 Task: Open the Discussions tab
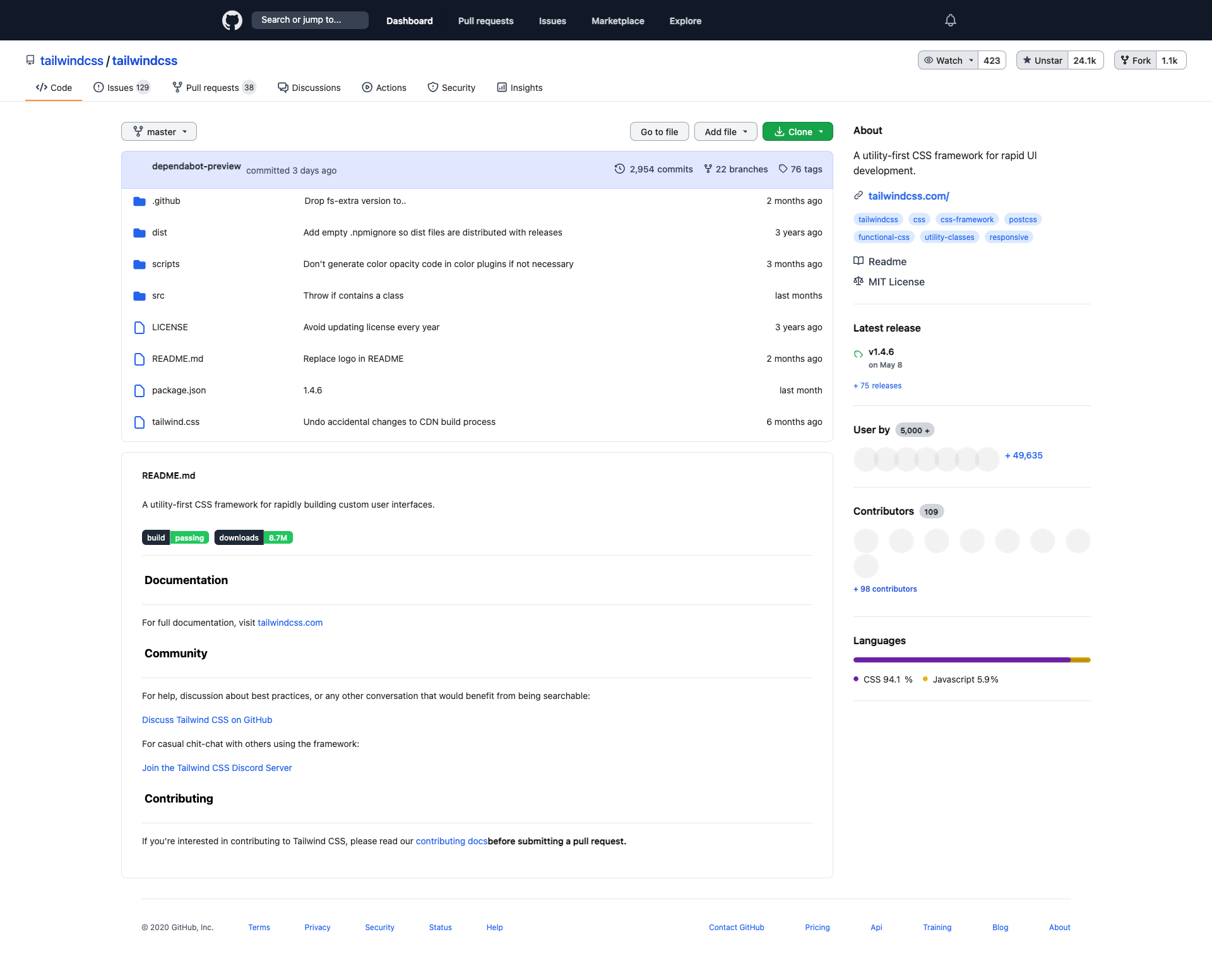coord(309,88)
